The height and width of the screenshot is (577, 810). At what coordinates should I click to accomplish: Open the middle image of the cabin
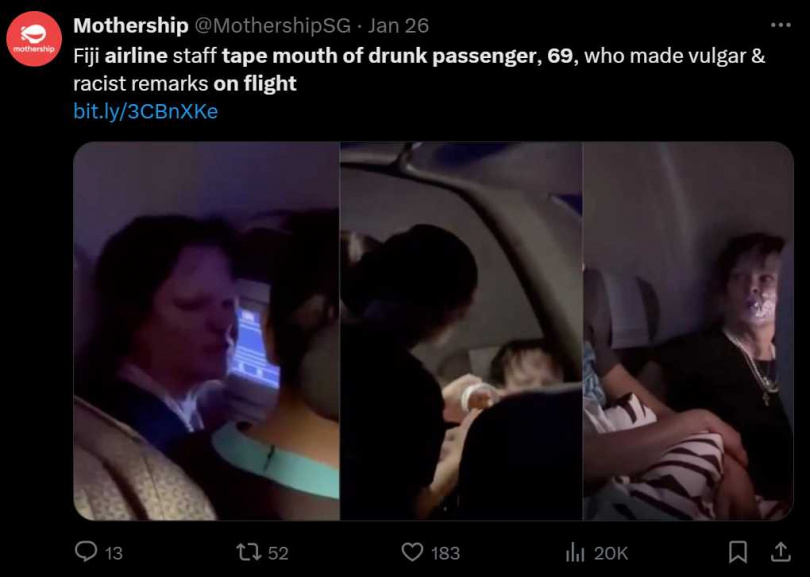click(461, 331)
